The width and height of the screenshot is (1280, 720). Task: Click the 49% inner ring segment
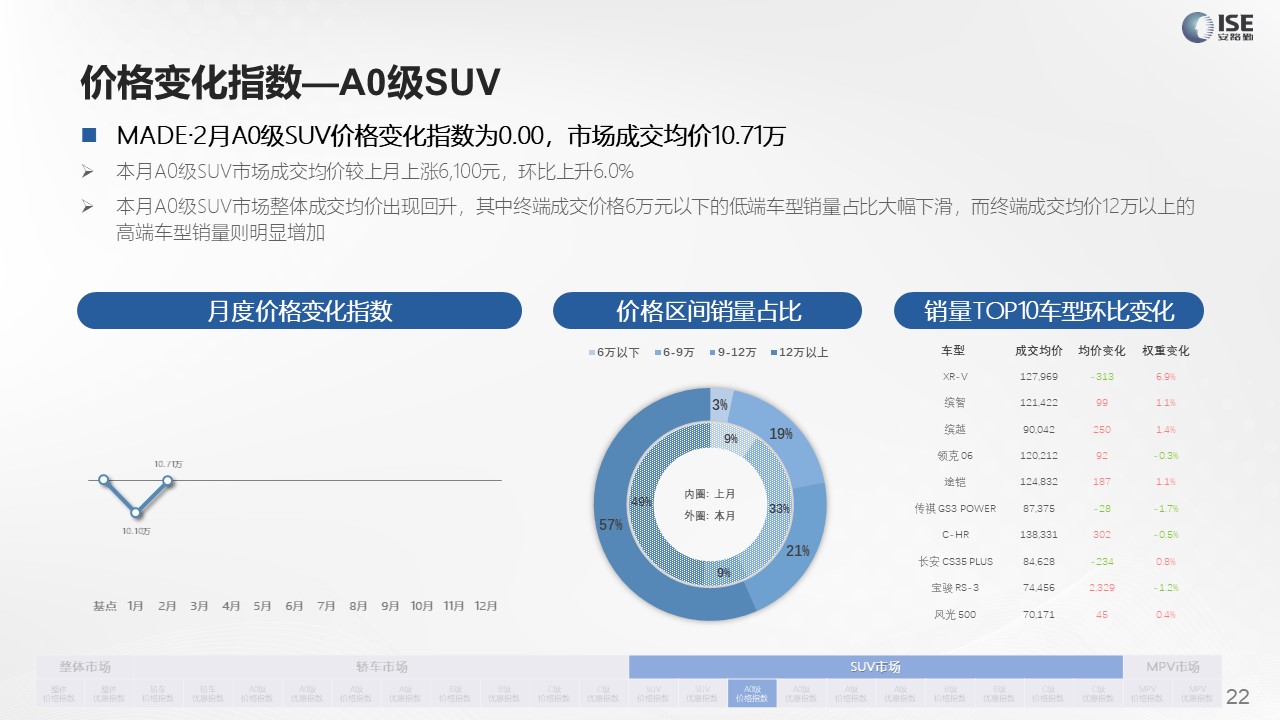pos(641,501)
